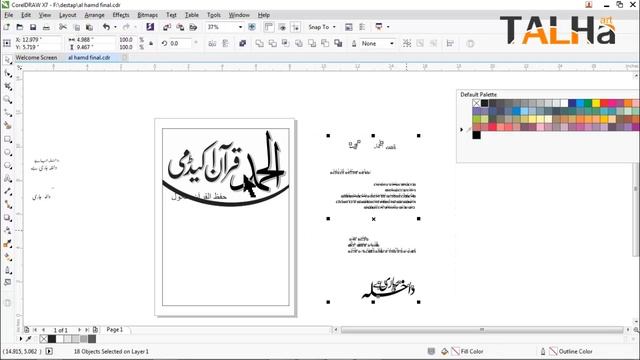Select the Text tool
Viewport: 640px width, 360px height.
pyautogui.click(x=7, y=178)
